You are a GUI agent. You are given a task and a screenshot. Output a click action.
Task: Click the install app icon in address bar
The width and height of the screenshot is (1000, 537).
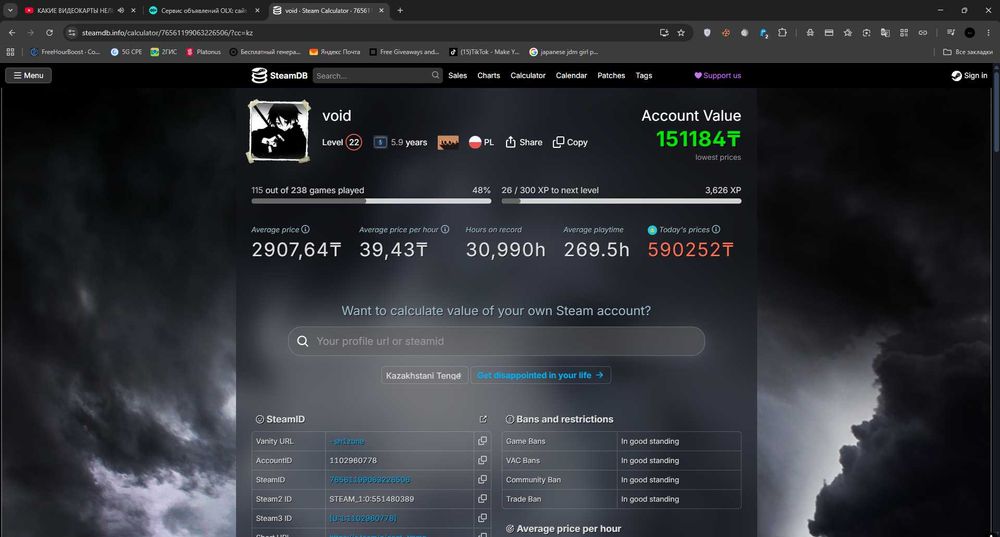coord(664,33)
